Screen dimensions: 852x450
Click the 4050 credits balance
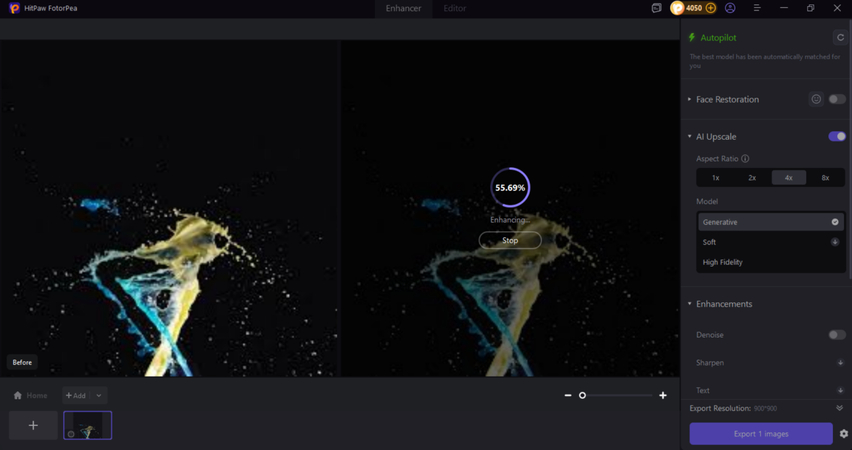(694, 8)
